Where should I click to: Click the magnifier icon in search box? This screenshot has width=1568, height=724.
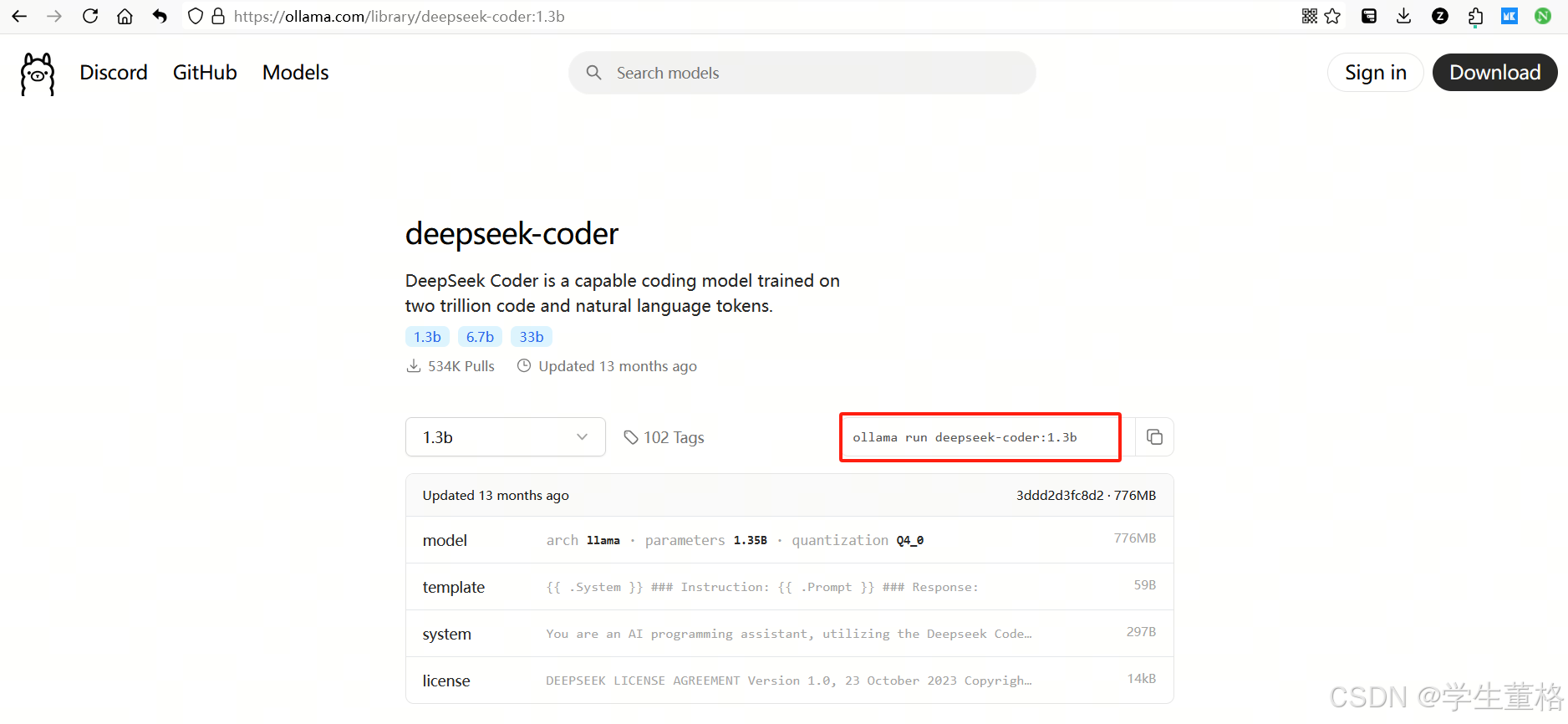pyautogui.click(x=594, y=73)
